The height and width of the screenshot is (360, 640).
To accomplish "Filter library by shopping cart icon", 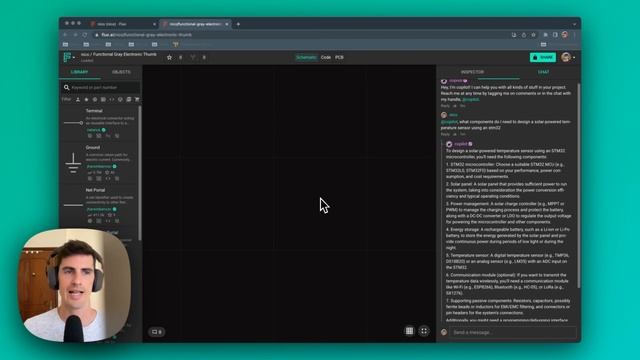I will tap(137, 100).
